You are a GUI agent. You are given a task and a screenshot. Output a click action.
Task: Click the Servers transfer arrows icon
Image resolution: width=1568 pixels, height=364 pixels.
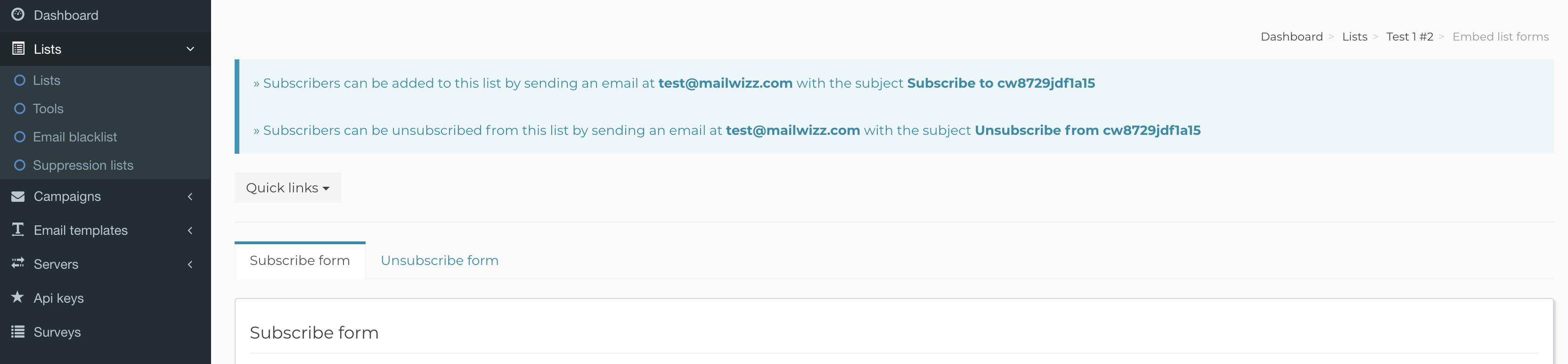tap(18, 263)
